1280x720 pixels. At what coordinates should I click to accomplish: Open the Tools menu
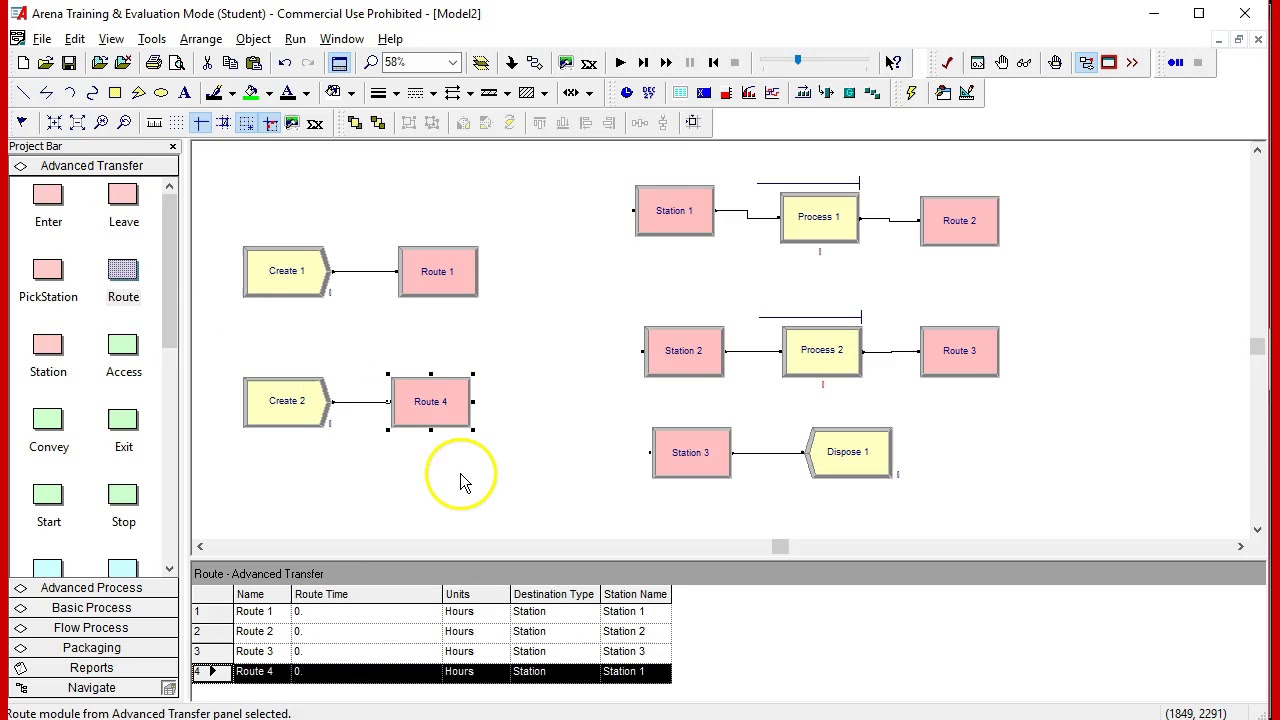pyautogui.click(x=152, y=39)
